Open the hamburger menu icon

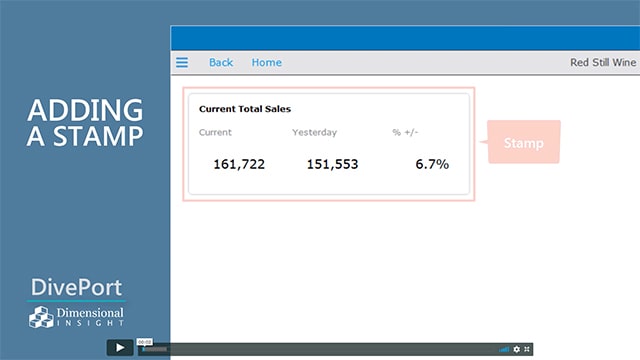click(182, 62)
